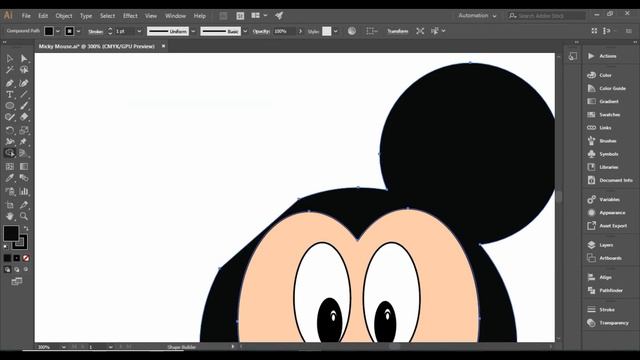This screenshot has height=360, width=640.
Task: Select the Puppet Warp pin tool
Action: click(24, 142)
